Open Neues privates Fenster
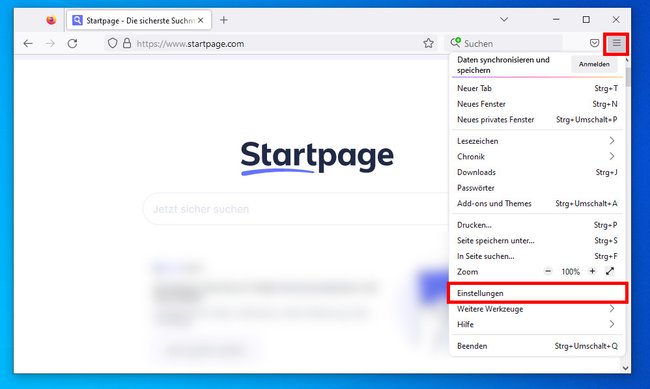Image resolution: width=650 pixels, height=389 pixels. (x=537, y=120)
